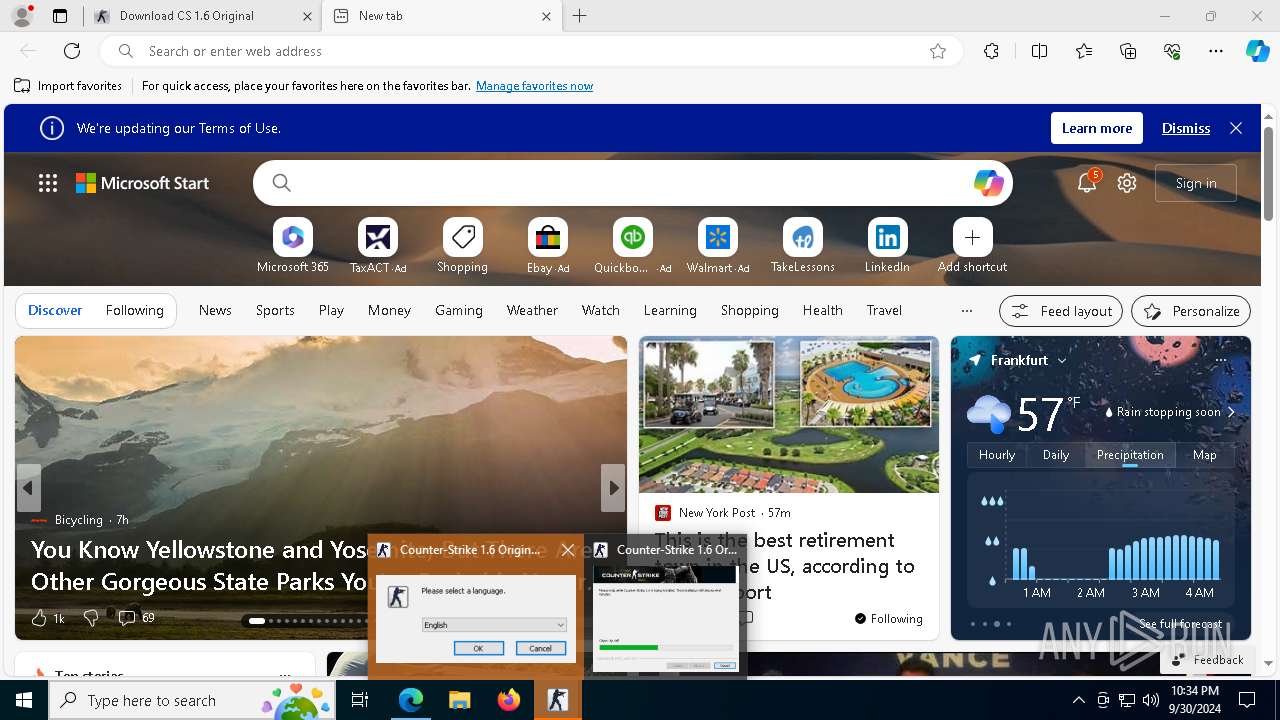This screenshot has width=1280, height=720.
Task: Open weather card options ellipsis
Action: (x=1220, y=360)
